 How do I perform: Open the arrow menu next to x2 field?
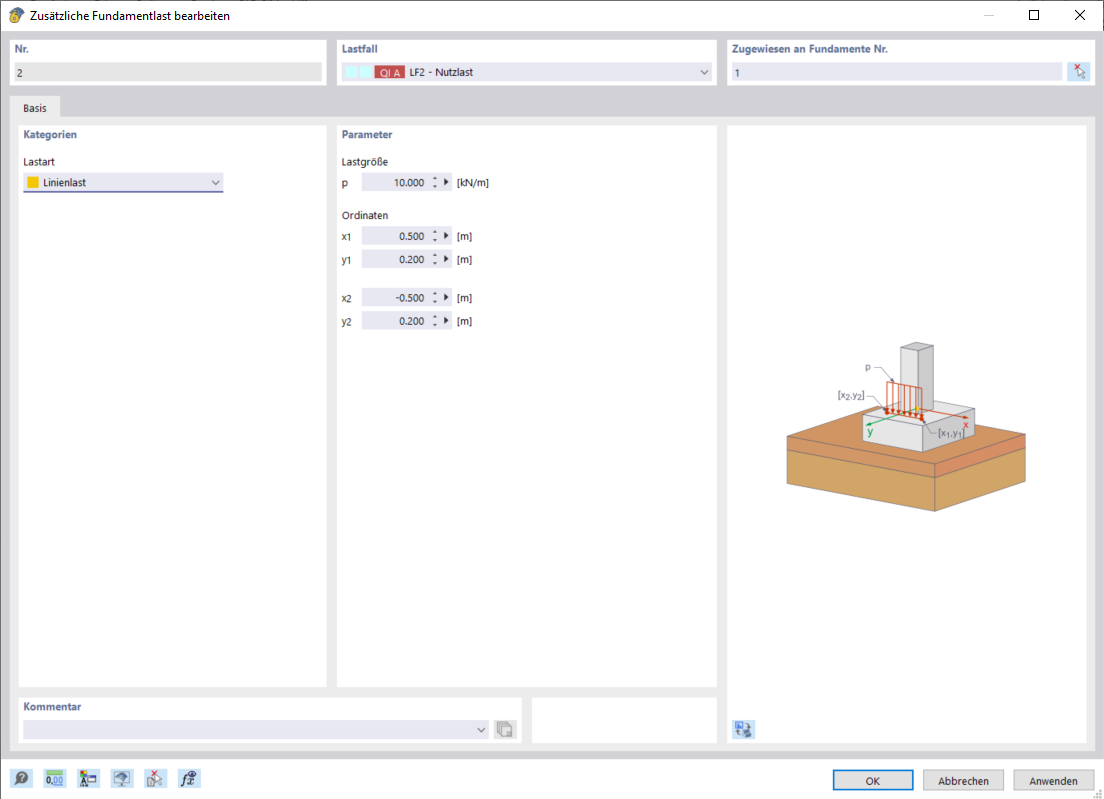pyautogui.click(x=446, y=298)
